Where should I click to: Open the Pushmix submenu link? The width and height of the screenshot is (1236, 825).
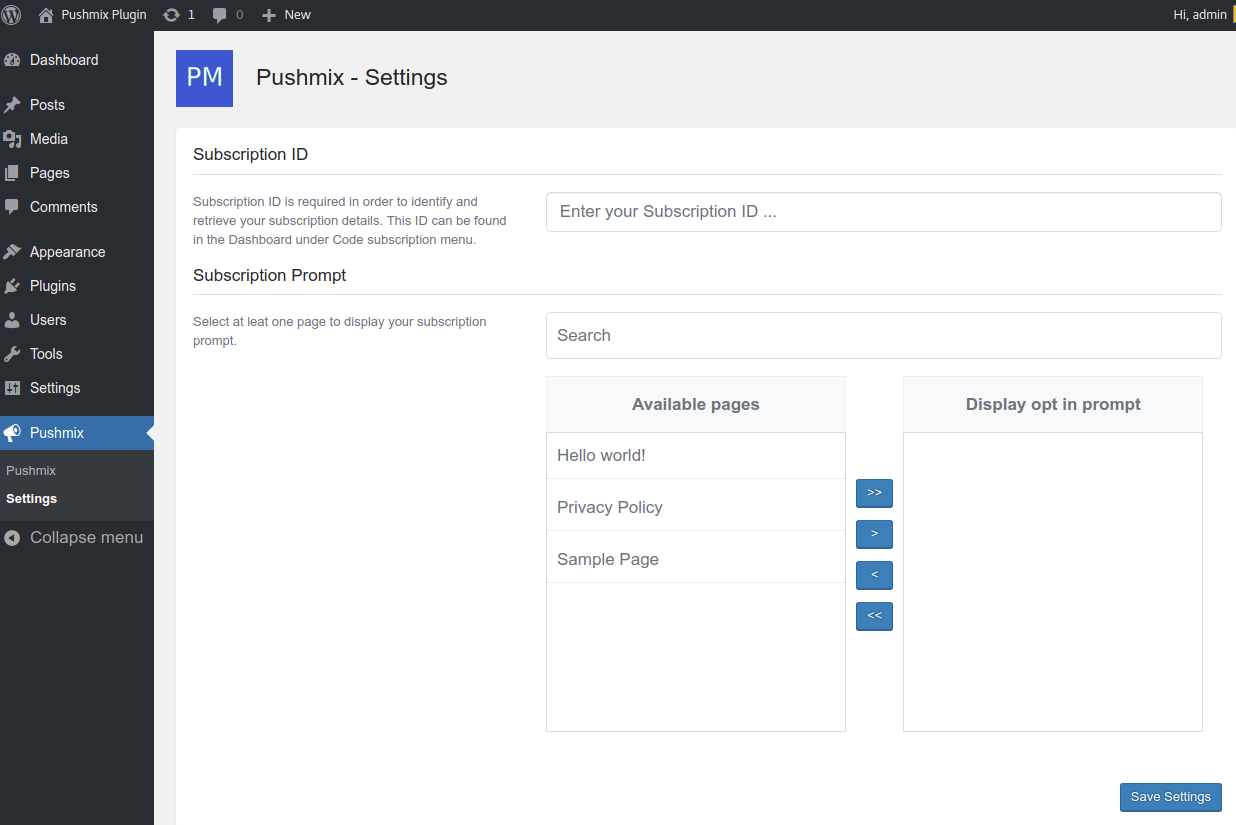[31, 470]
